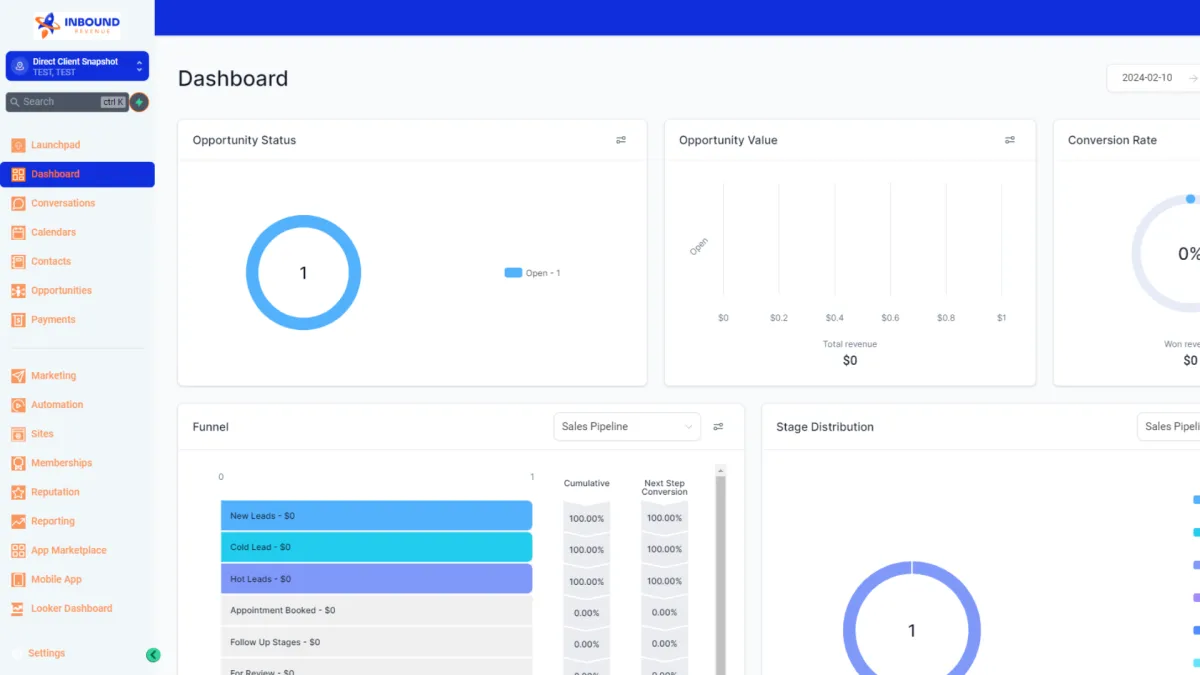This screenshot has width=1200, height=675.
Task: Collapse sidebar with green arrow button
Action: click(x=153, y=655)
